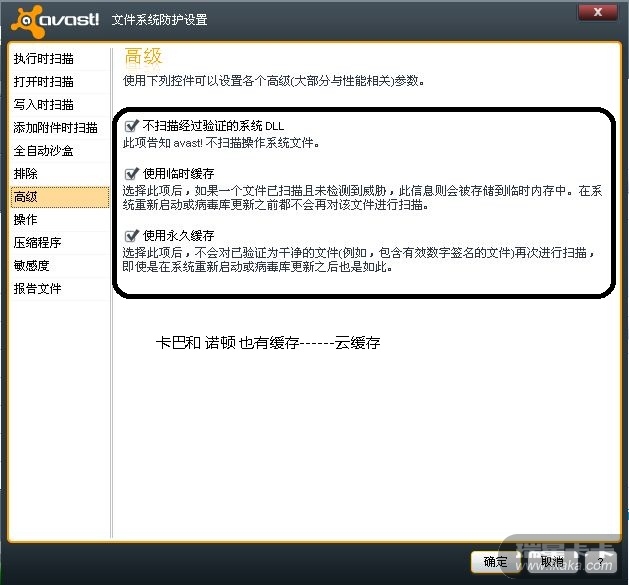
Task: Go to 报告文件 section
Action: coord(60,289)
